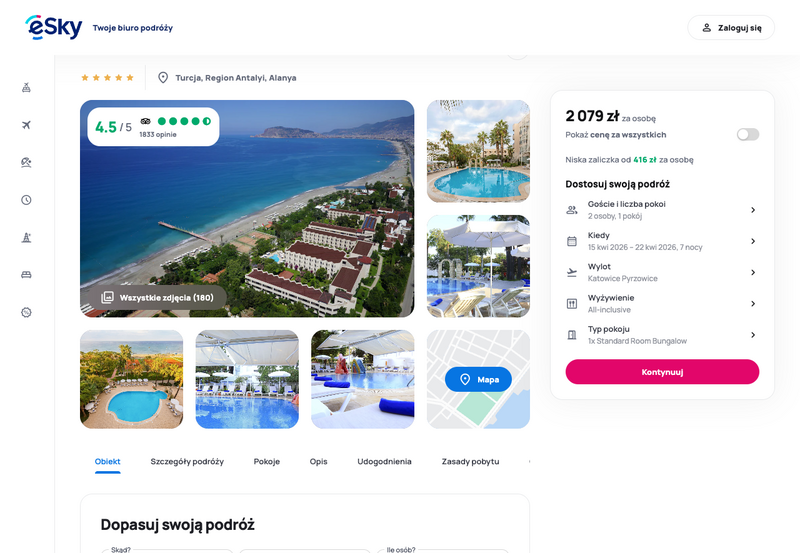The width and height of the screenshot is (800, 553).
Task: Expand the Wylot departure airport option
Action: point(662,272)
